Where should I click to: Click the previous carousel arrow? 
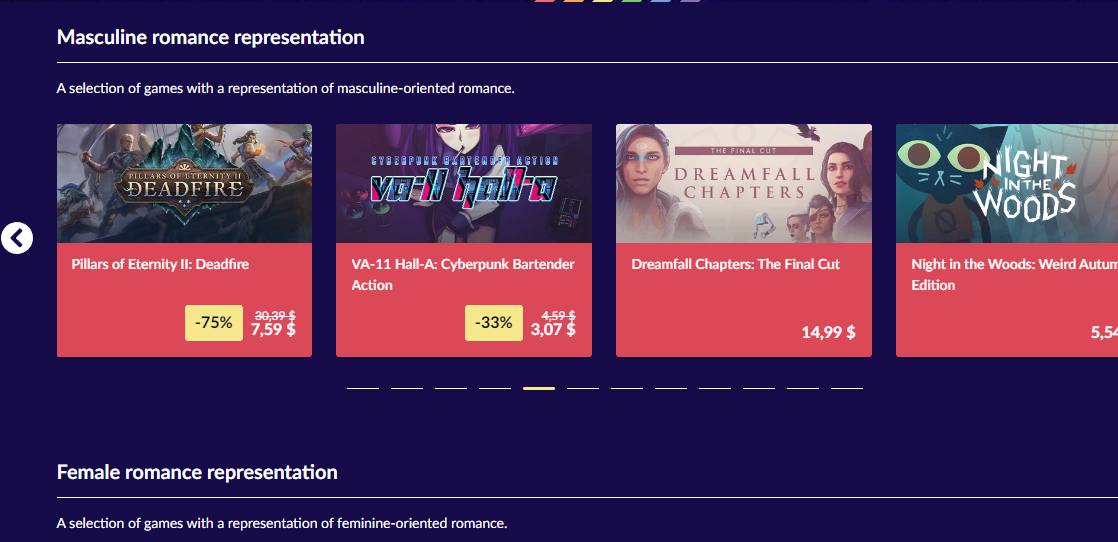(17, 238)
